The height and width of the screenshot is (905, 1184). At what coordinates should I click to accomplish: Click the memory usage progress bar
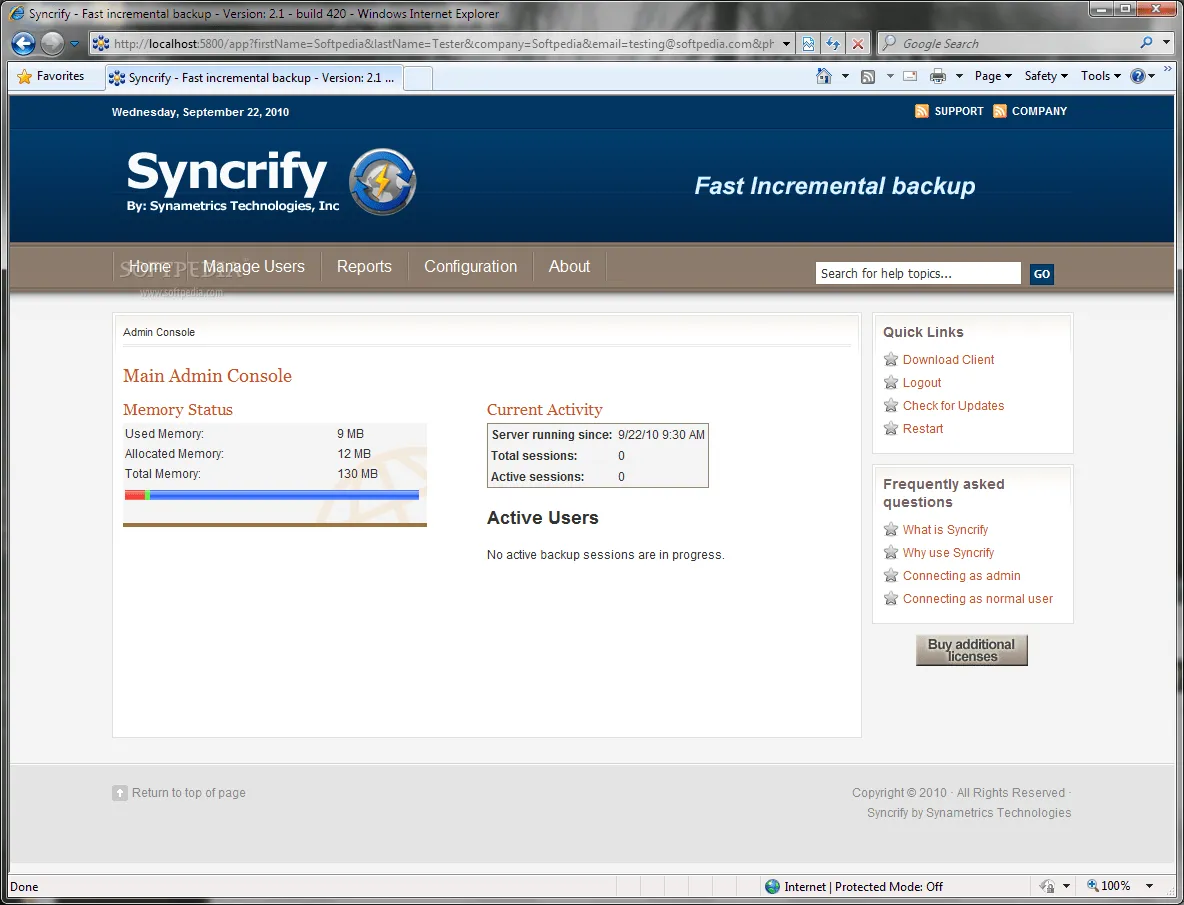274,494
